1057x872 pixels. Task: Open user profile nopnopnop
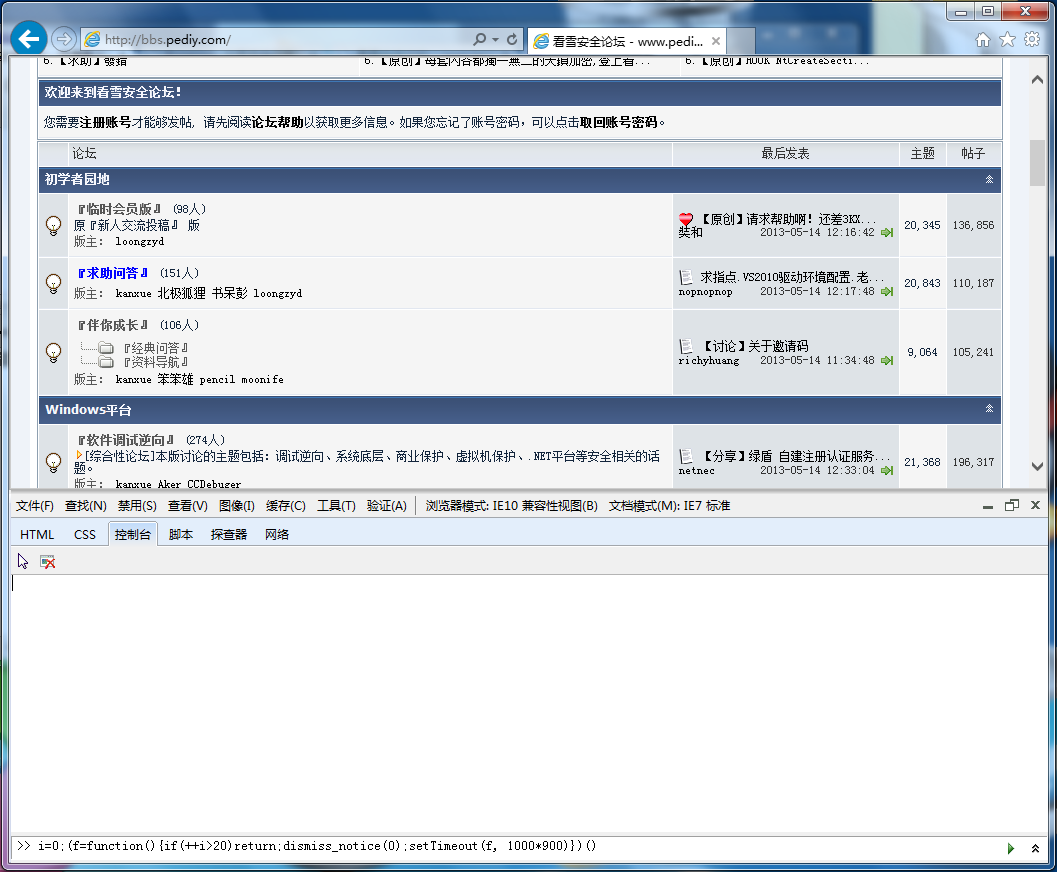[x=705, y=292]
